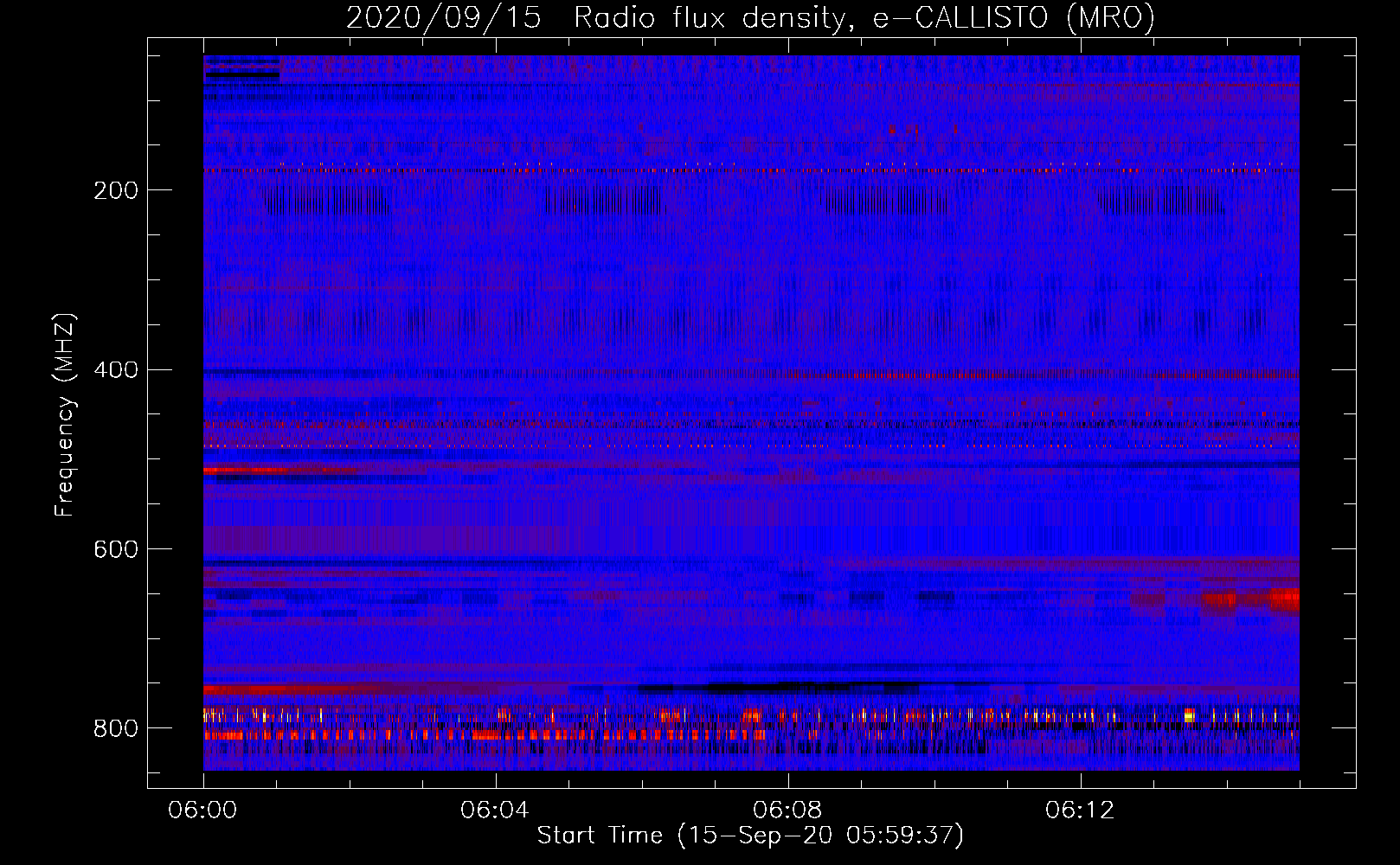Click the 06:12 time tick label
Screen dimensions: 1400x865
(x=1080, y=811)
